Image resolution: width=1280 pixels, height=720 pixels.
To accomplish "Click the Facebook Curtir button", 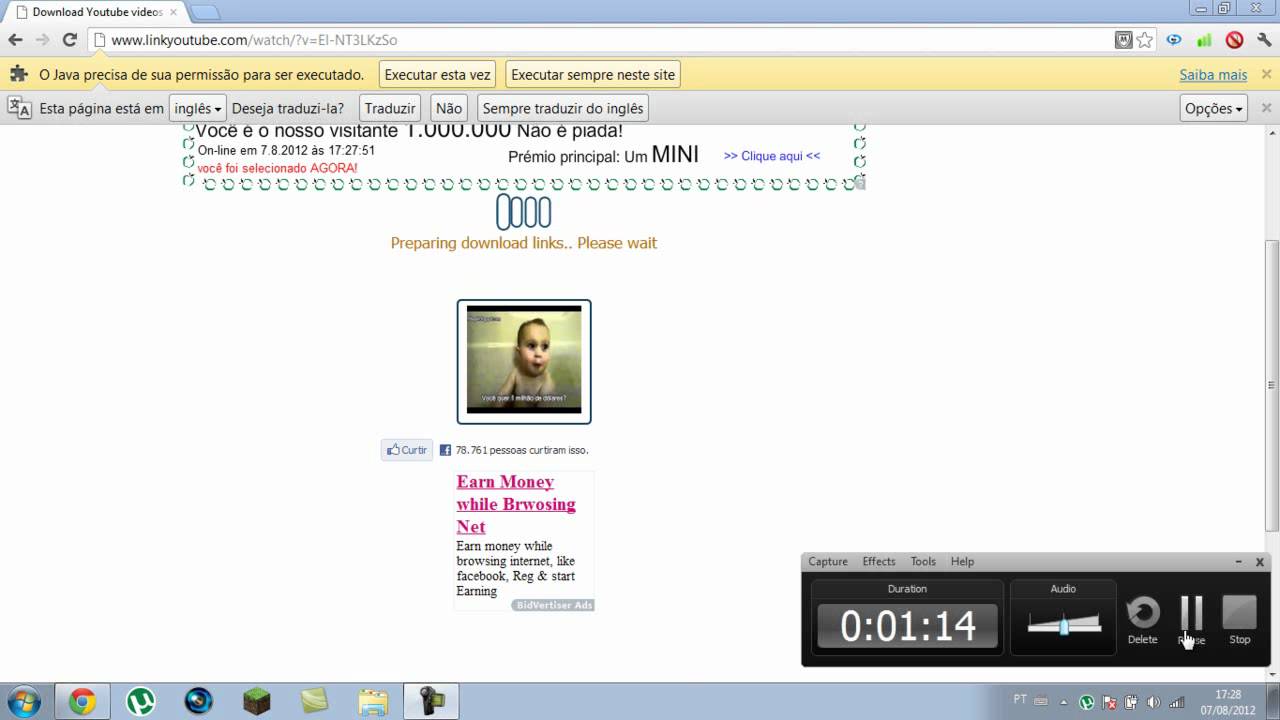I will point(407,450).
